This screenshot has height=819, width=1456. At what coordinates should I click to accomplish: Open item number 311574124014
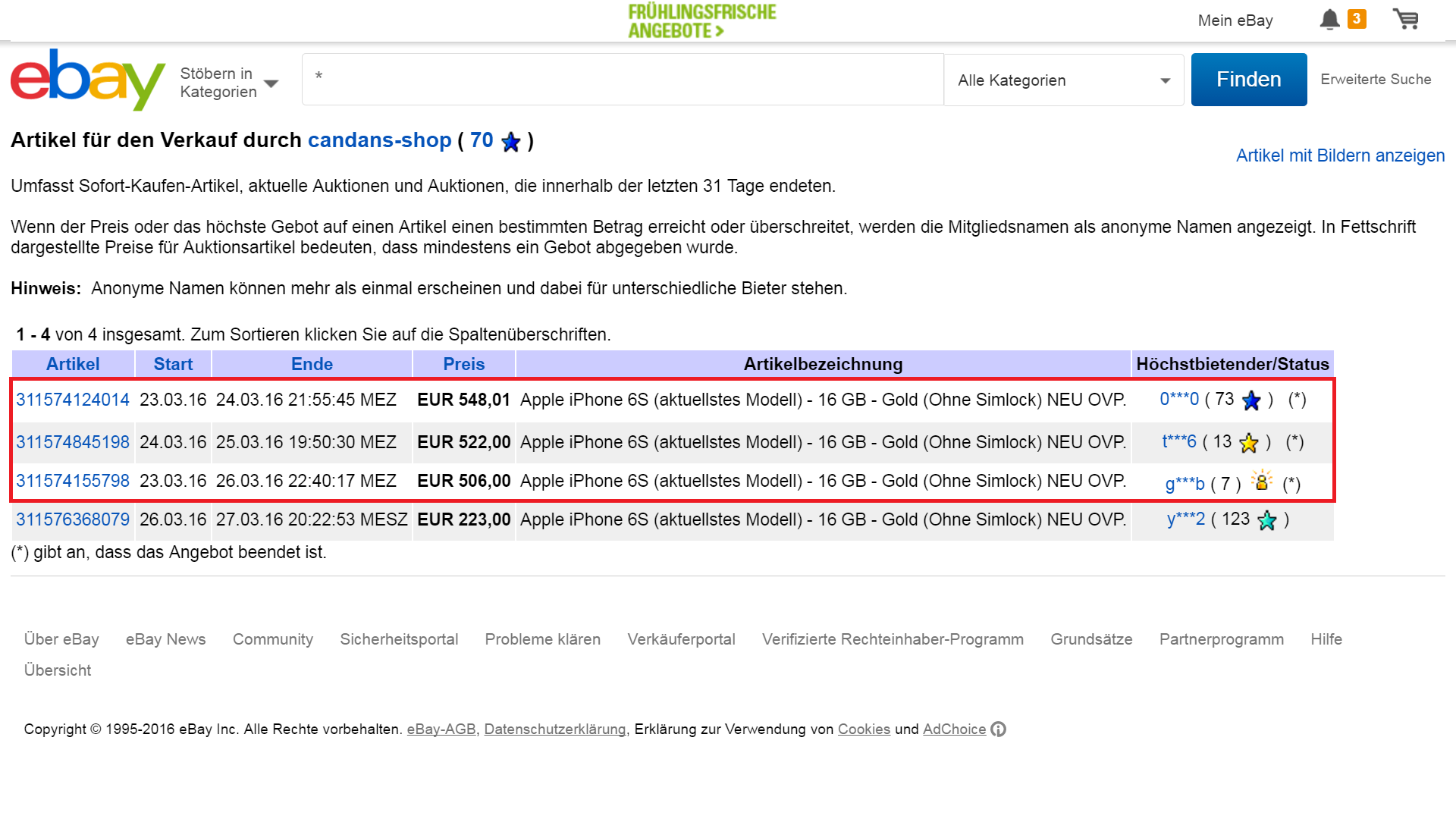coord(73,400)
